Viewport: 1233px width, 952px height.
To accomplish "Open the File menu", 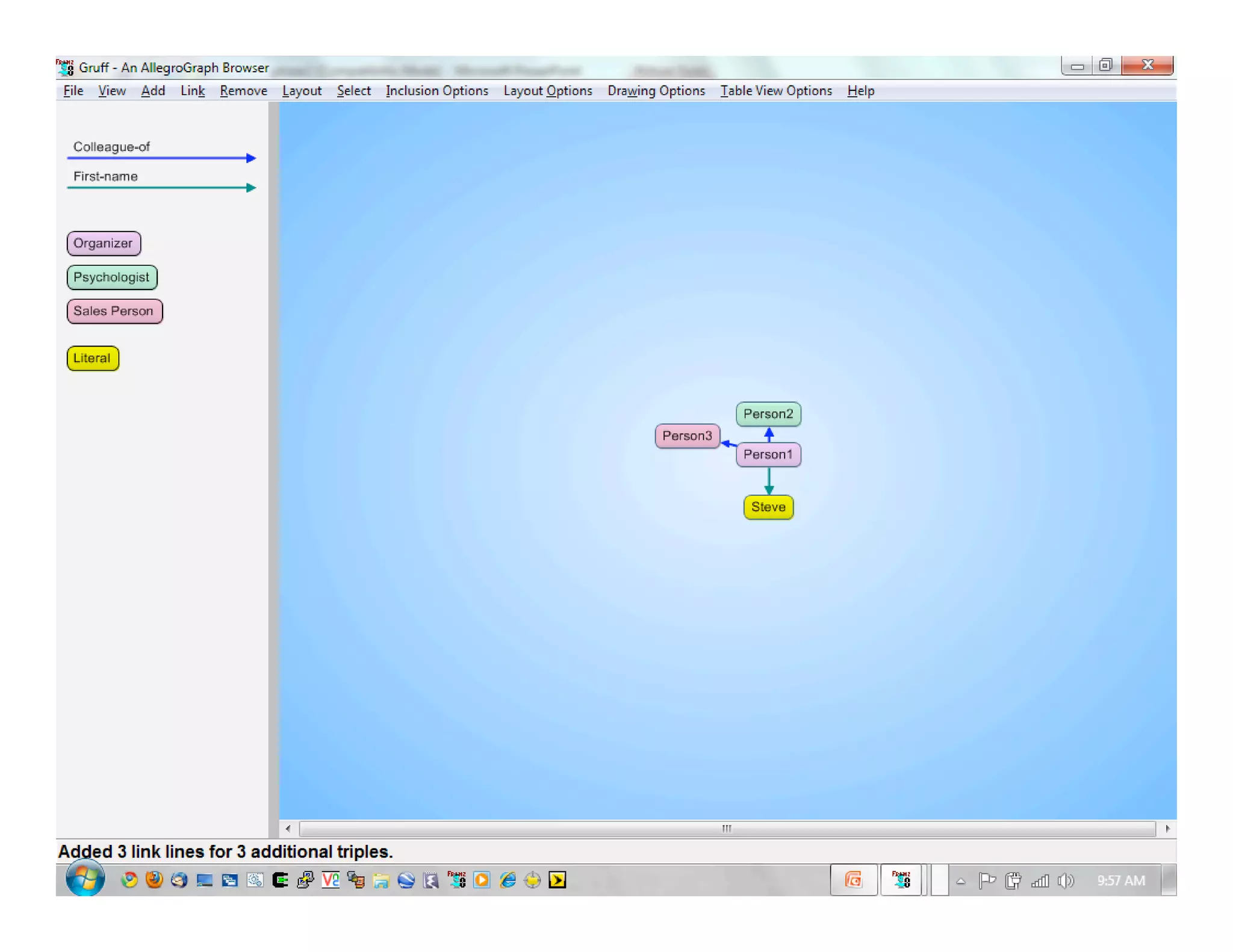I will point(73,91).
